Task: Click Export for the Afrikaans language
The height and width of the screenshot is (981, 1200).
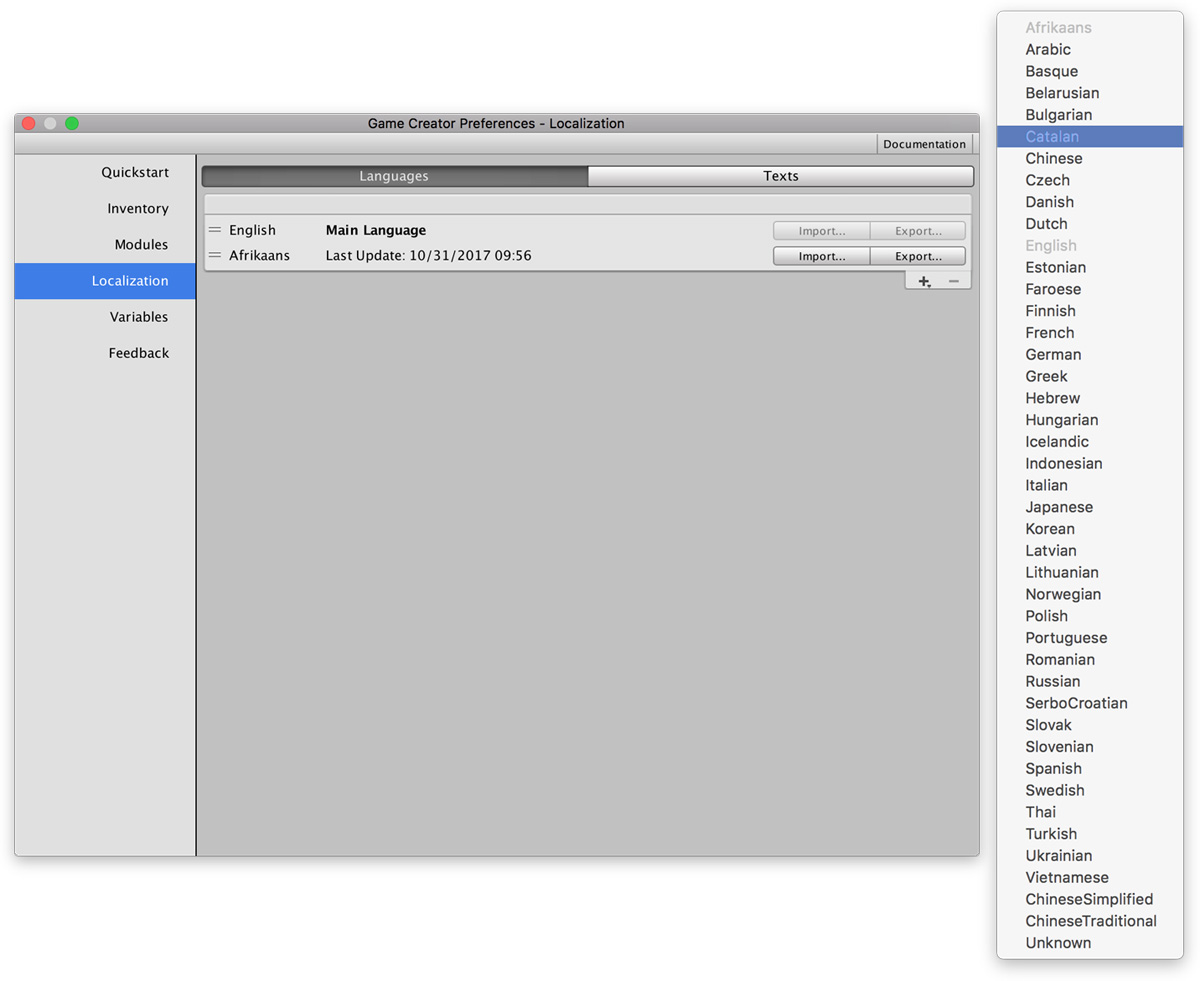Action: (918, 256)
